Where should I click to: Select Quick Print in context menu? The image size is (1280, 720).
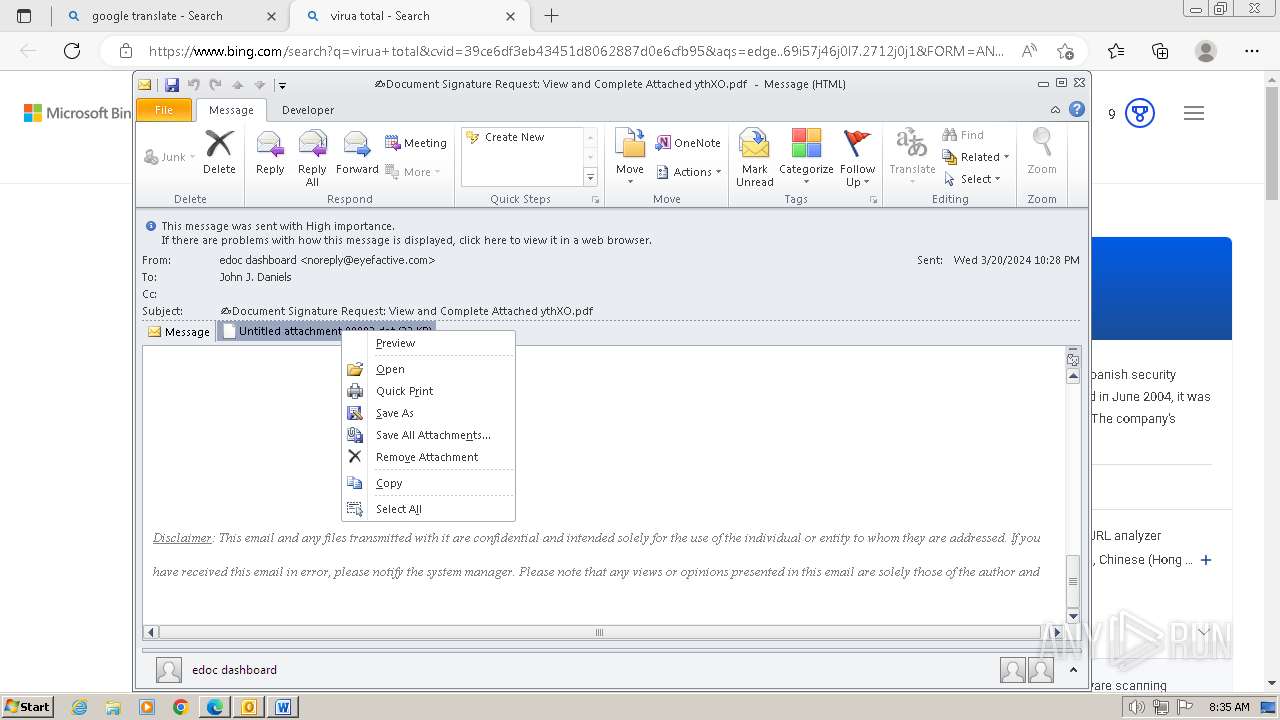[428, 391]
